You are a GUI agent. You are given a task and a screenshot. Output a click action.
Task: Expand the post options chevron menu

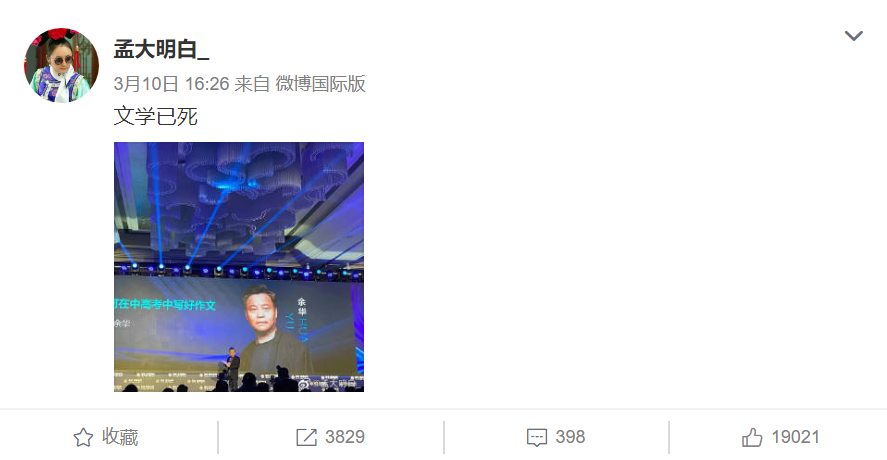pos(853,36)
